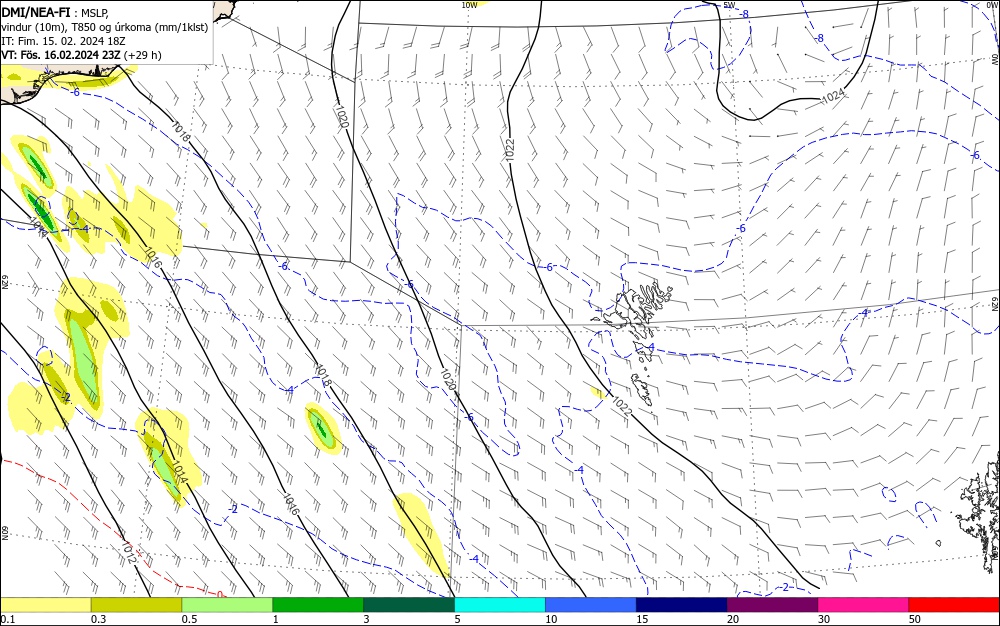Choose the navy 15–20 legend swatch
This screenshot has height=626, width=1000.
[x=682, y=605]
